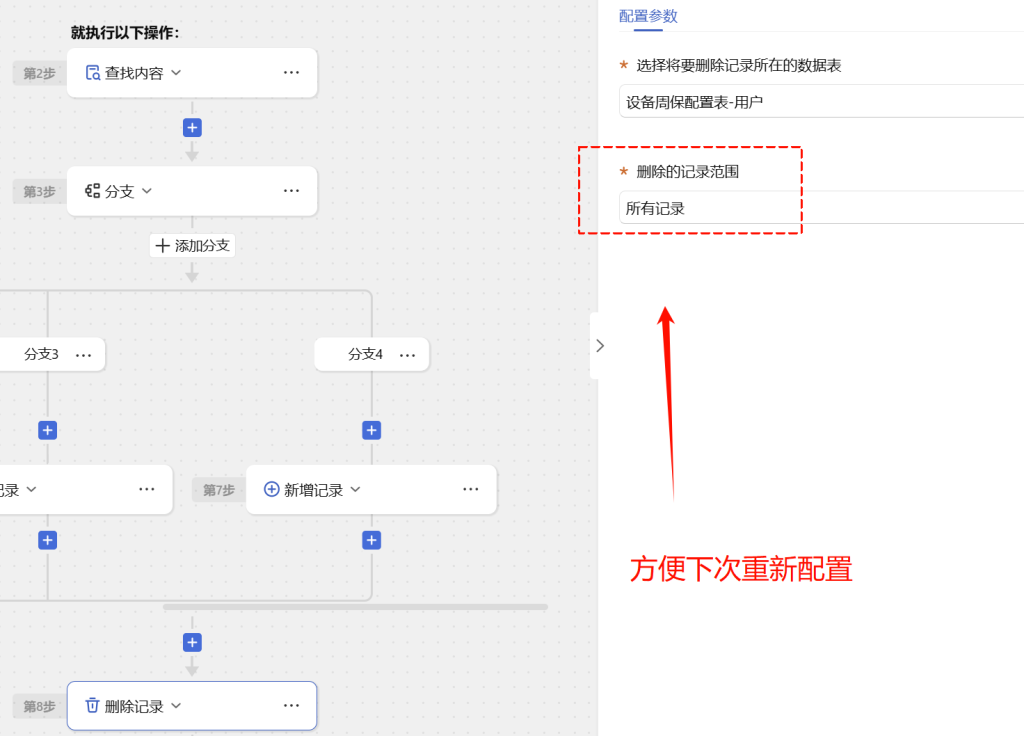Screen dimensions: 1024x736
Task: Click the 选择将要删除记录所在的数据表 label
Action: pyautogui.click(x=739, y=65)
